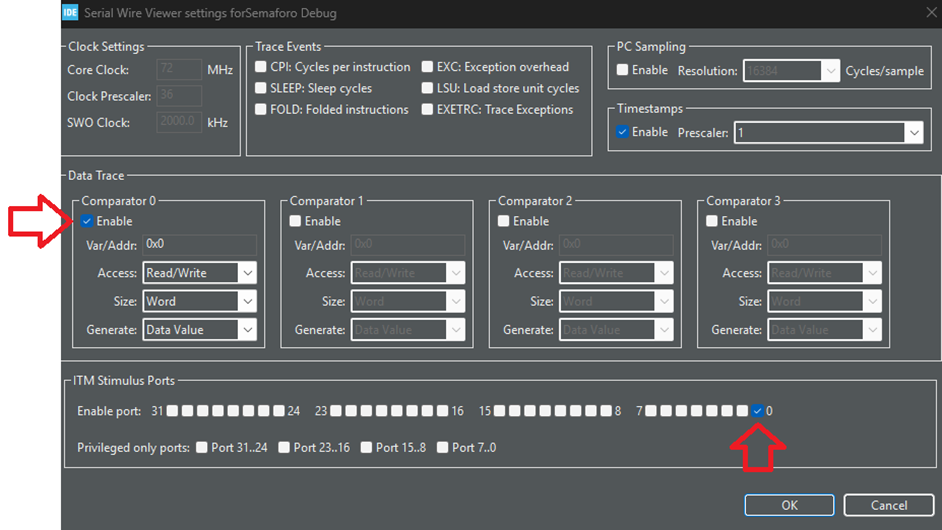Close the Serial Wire Viewer settings dialog
Screen dimensions: 942x530
click(x=931, y=13)
